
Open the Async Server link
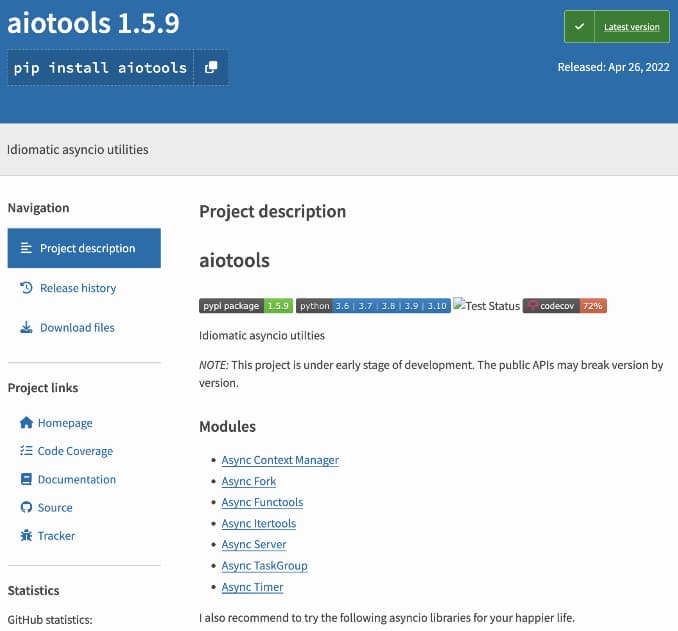254,544
